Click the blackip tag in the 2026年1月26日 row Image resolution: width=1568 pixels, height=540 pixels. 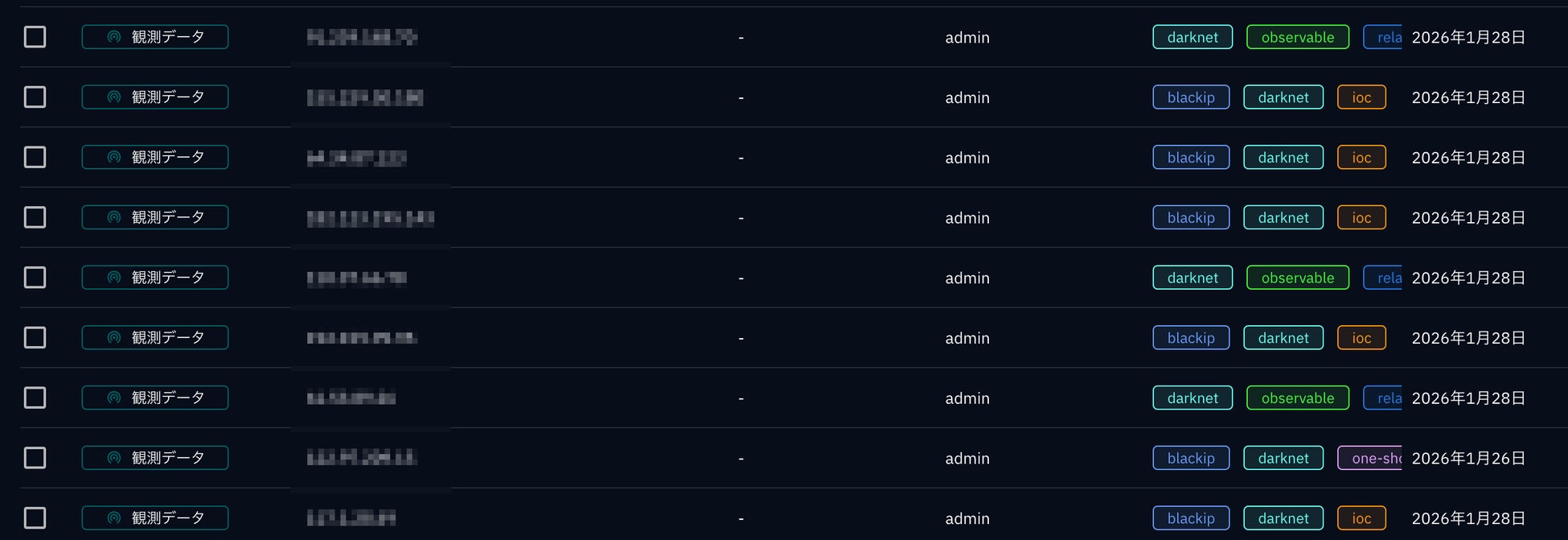point(1191,458)
